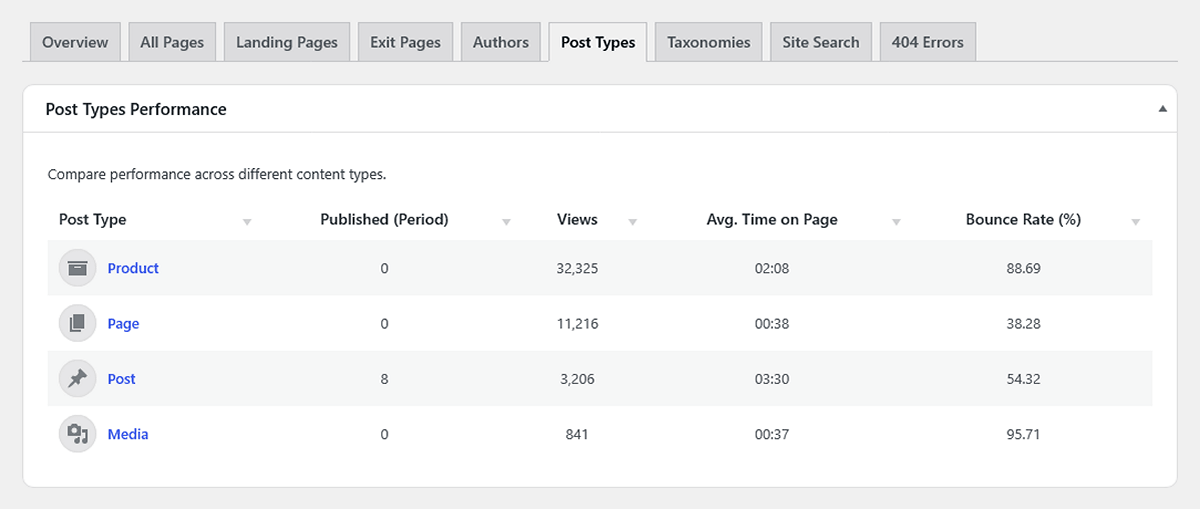Select the Exit Pages tab
This screenshot has height=509, width=1200.
coord(405,42)
